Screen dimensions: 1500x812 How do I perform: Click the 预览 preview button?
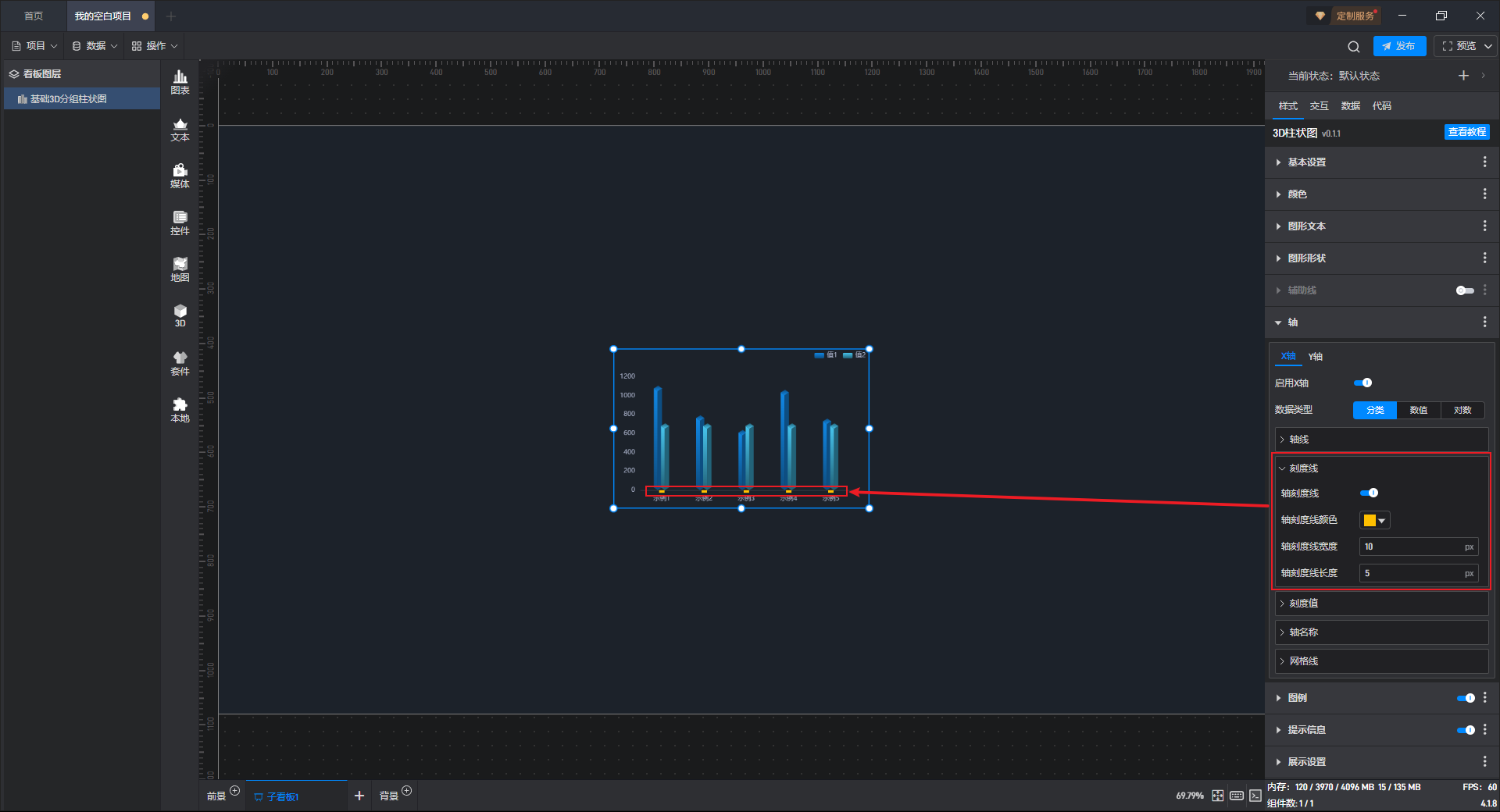[x=1459, y=46]
